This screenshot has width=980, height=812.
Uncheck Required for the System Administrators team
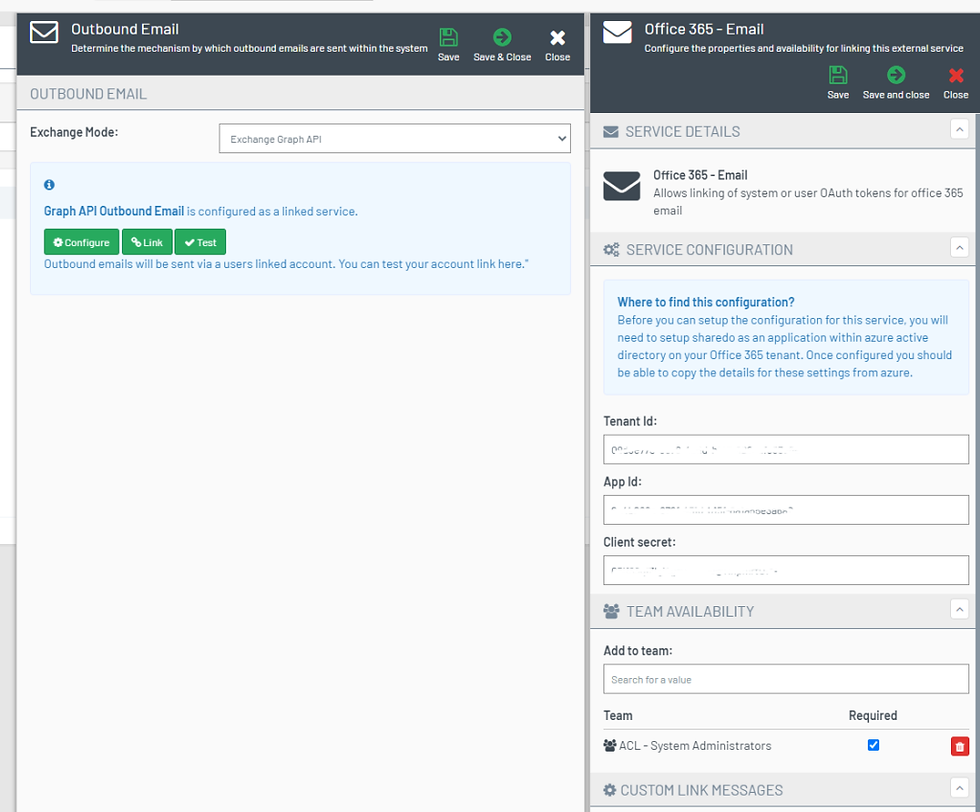[873, 745]
